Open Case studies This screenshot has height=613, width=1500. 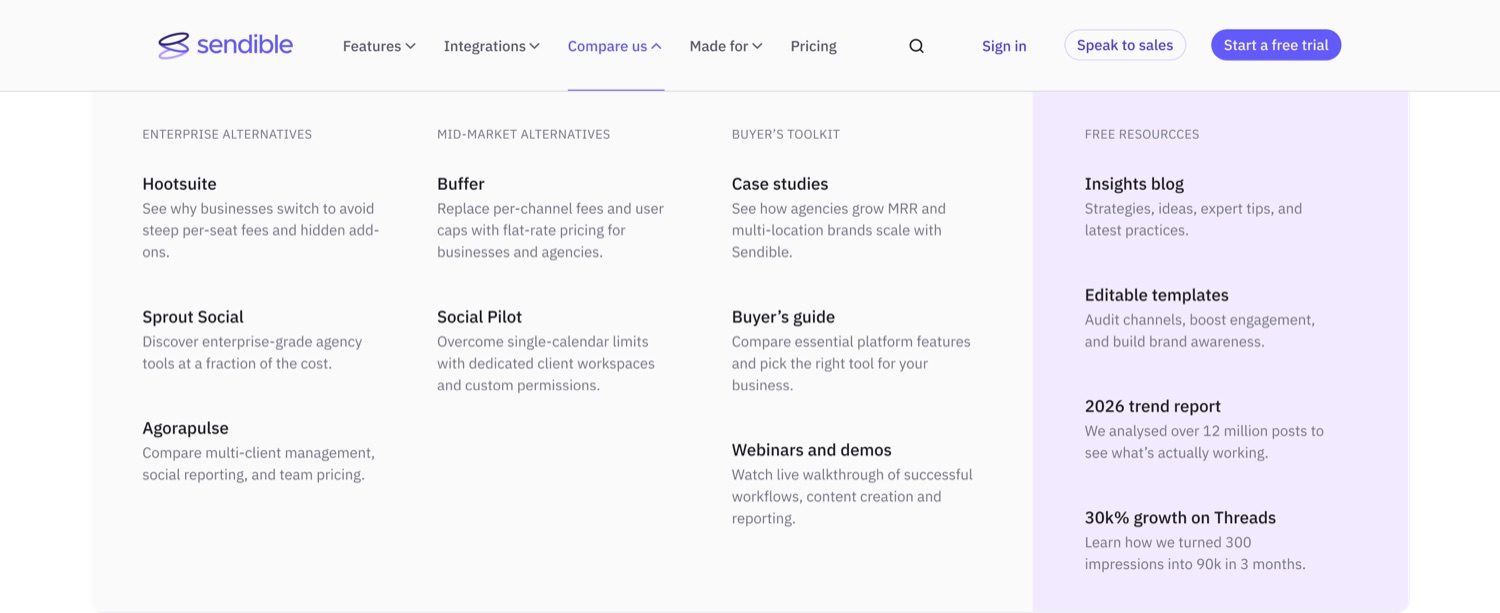[x=780, y=184]
